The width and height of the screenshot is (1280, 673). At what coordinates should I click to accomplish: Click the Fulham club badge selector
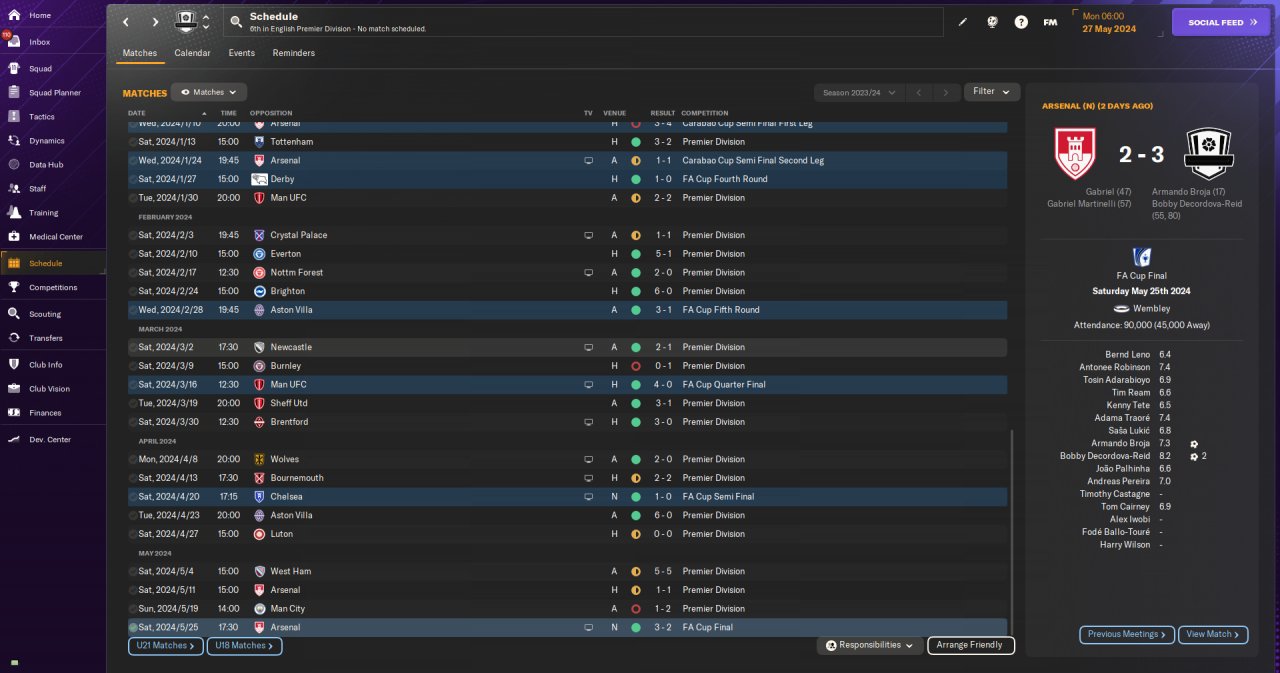tap(192, 22)
